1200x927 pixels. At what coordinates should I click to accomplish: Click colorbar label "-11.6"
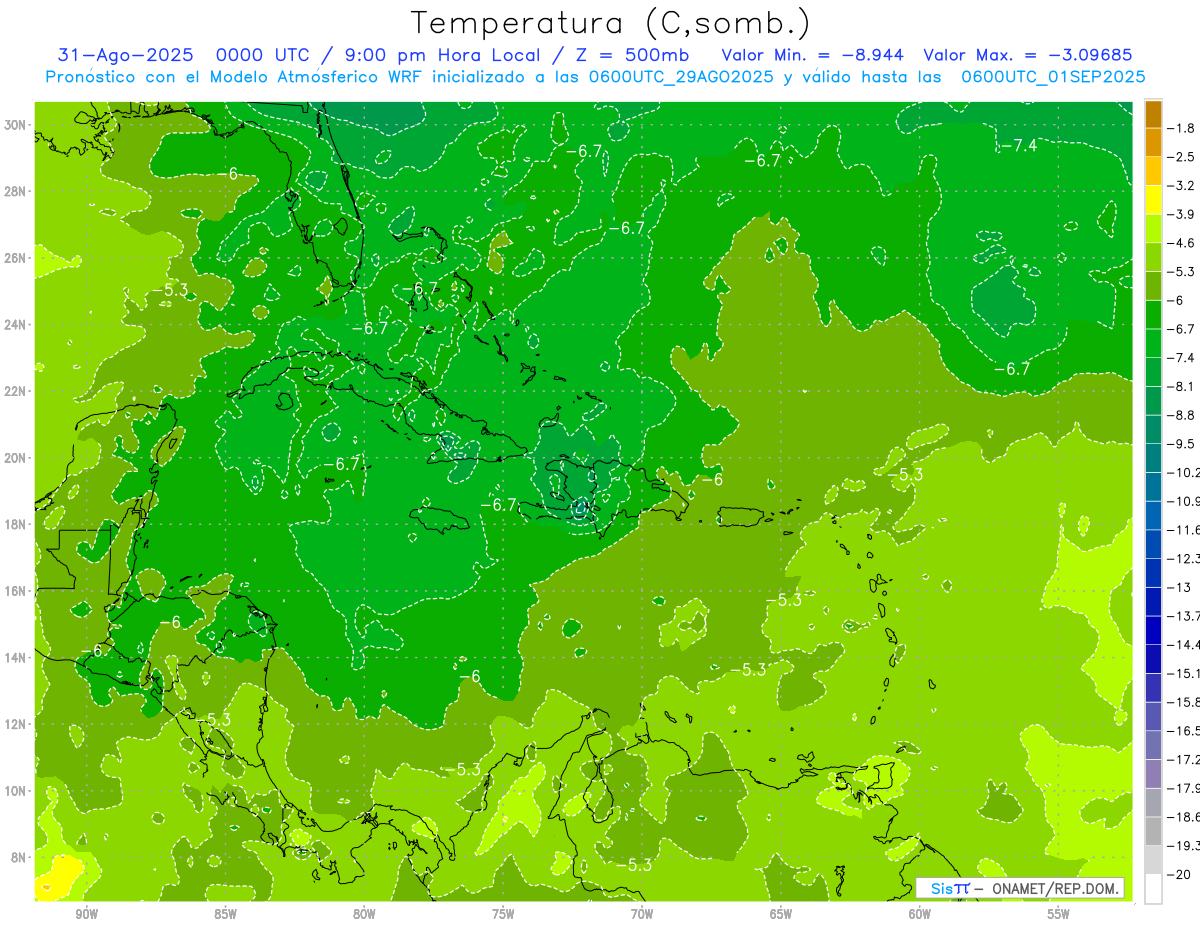click(1184, 530)
